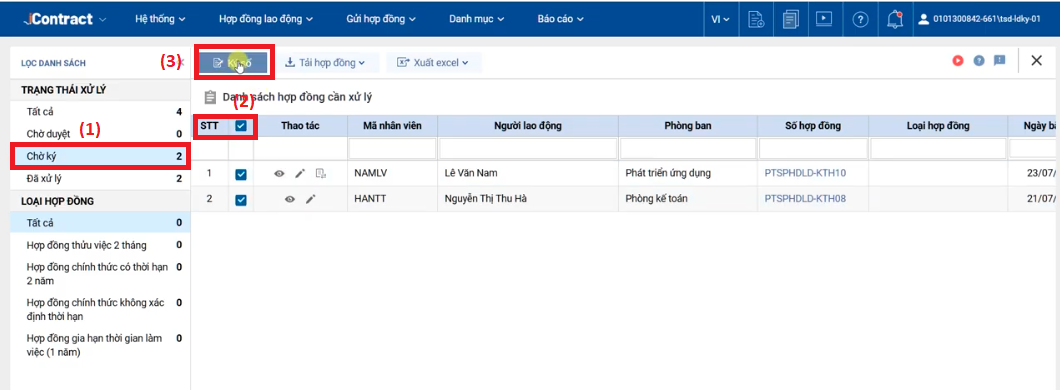Open the Báo cáo menu
Screen dimensions: 1060x390
560,19
